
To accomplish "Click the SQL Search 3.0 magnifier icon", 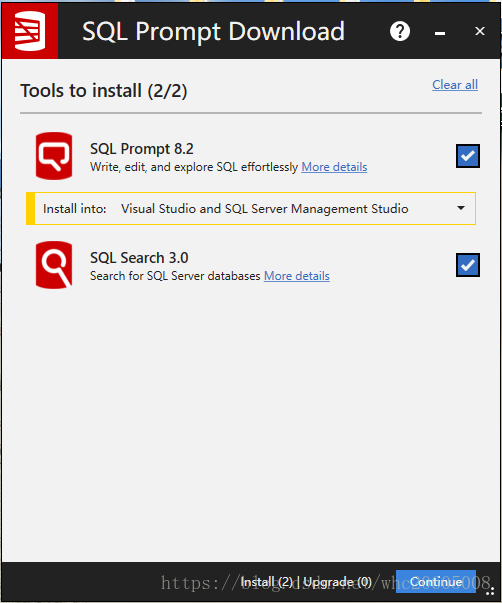I will [54, 265].
